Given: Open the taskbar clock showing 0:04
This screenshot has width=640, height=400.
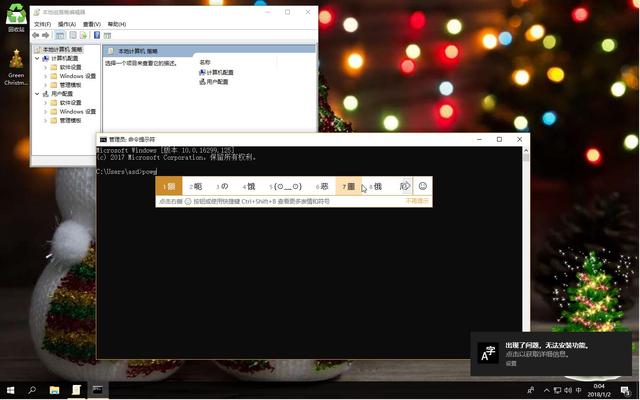Looking at the screenshot, I should click(599, 391).
